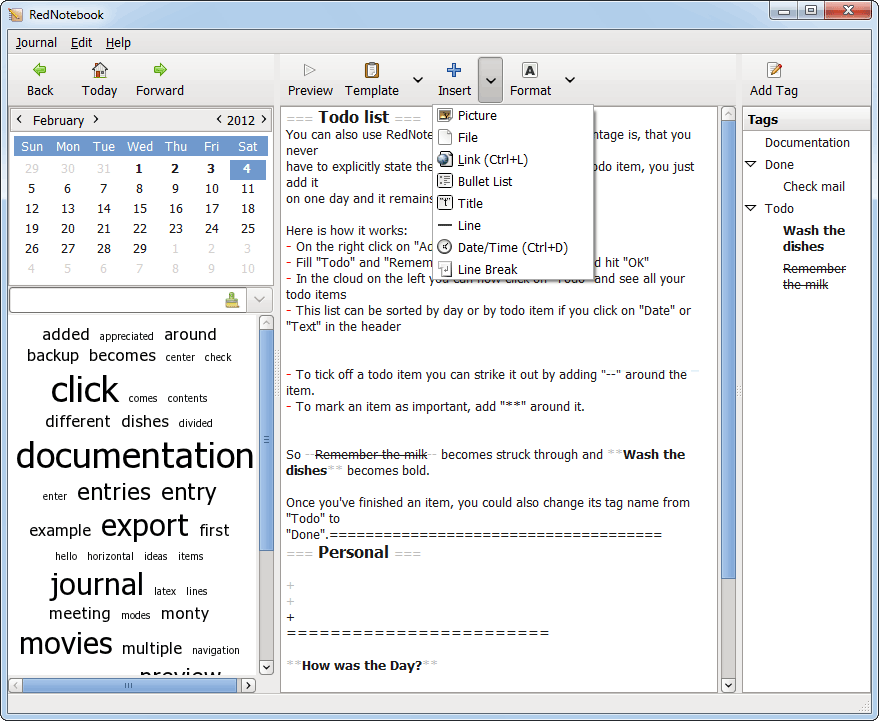Viewport: 879px width, 721px height.
Task: Collapse the Done tag tree node
Action: 751,164
